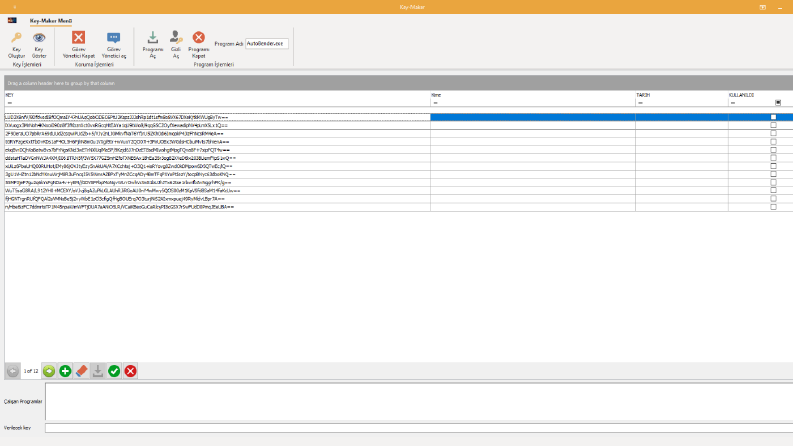Click the Kime cell of selected row
The image size is (793, 446).
pos(533,117)
